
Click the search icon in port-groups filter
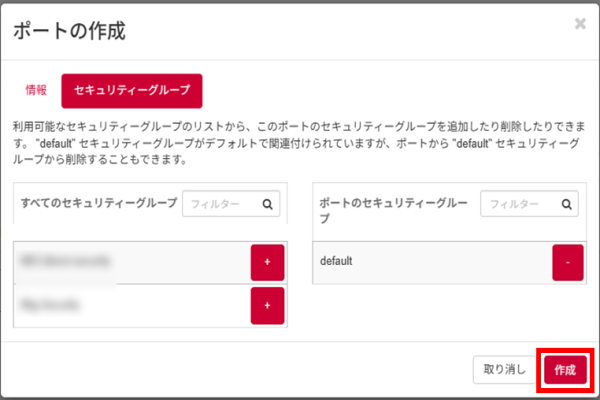point(567,204)
